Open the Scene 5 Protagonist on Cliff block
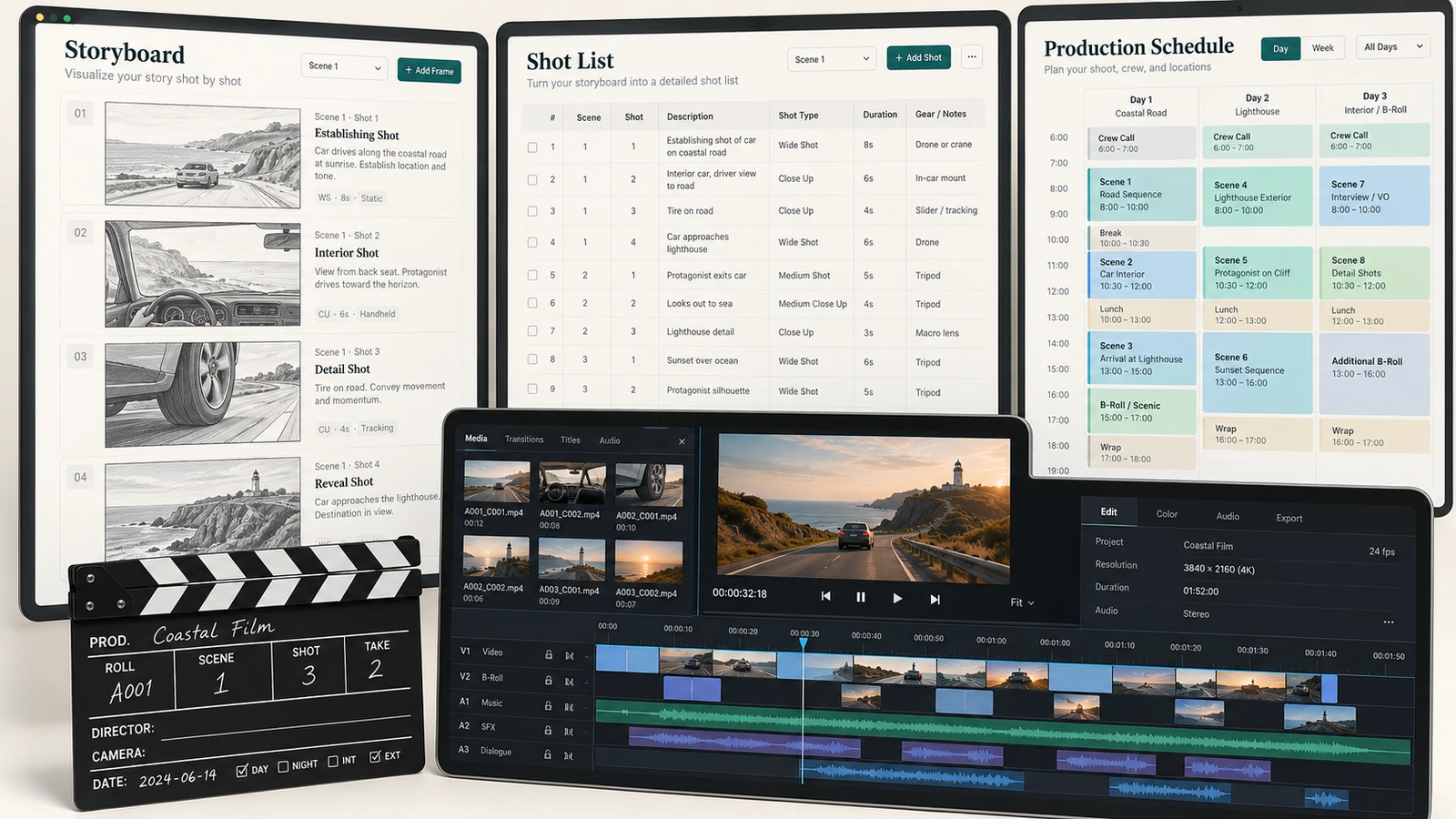This screenshot has height=819, width=1456. 1258,272
